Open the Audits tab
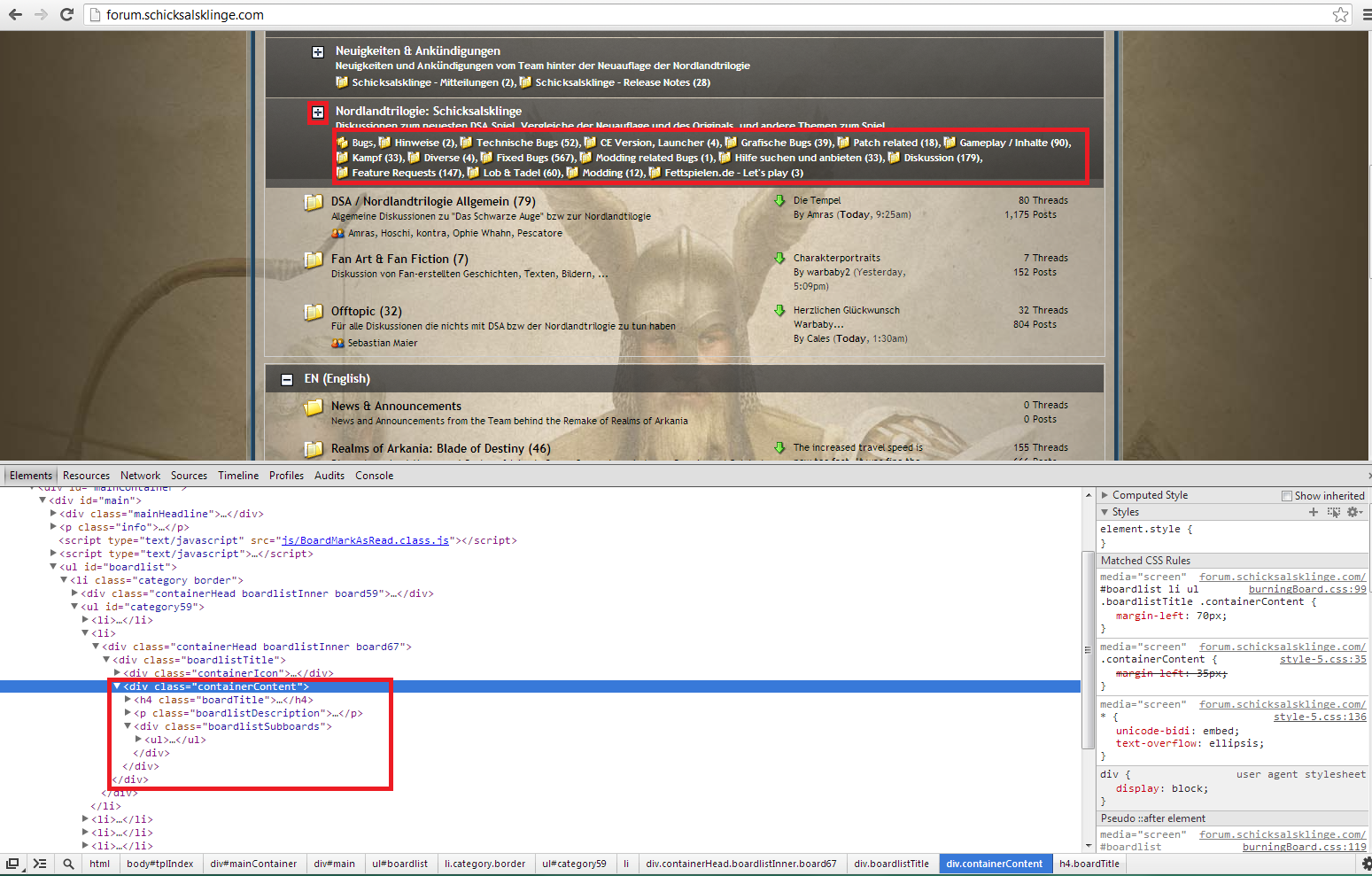1372x876 pixels. click(329, 476)
